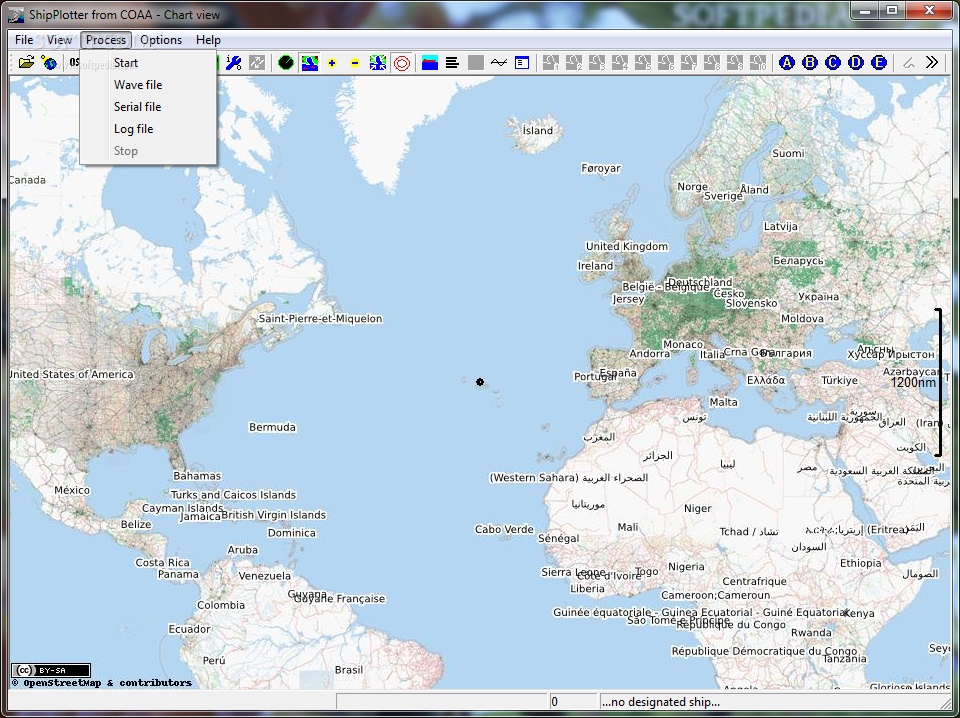
Task: Click the CC BY-SA license badge
Action: click(51, 670)
